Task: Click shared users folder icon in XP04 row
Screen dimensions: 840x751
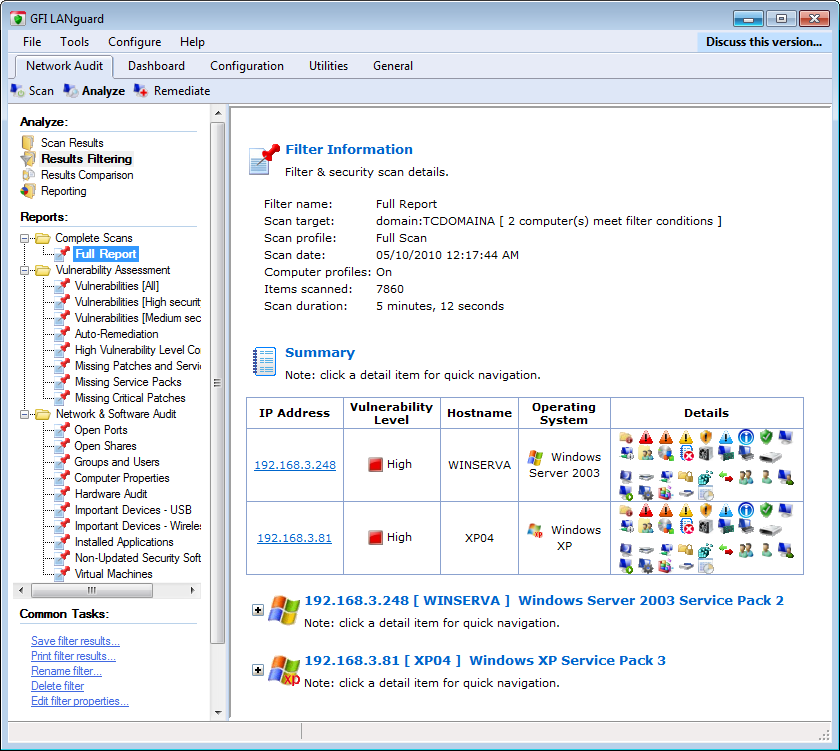Action: tap(646, 527)
